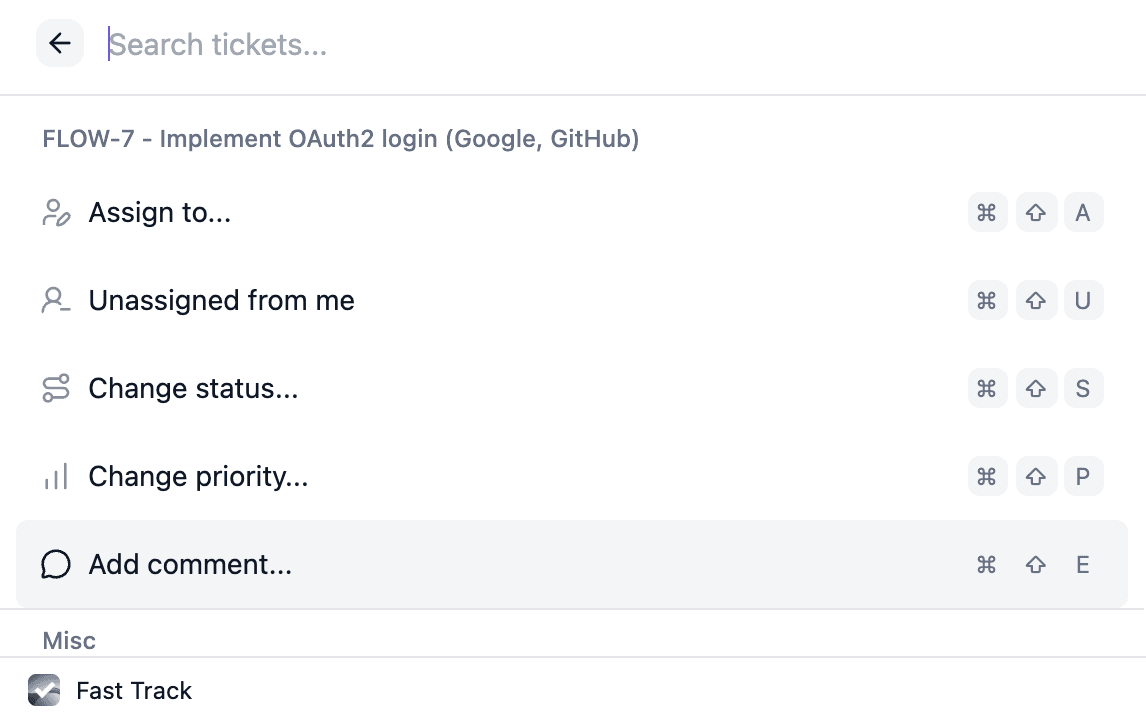Click the Fast Track app logo
Viewport: 1146px width, 722px height.
44,690
